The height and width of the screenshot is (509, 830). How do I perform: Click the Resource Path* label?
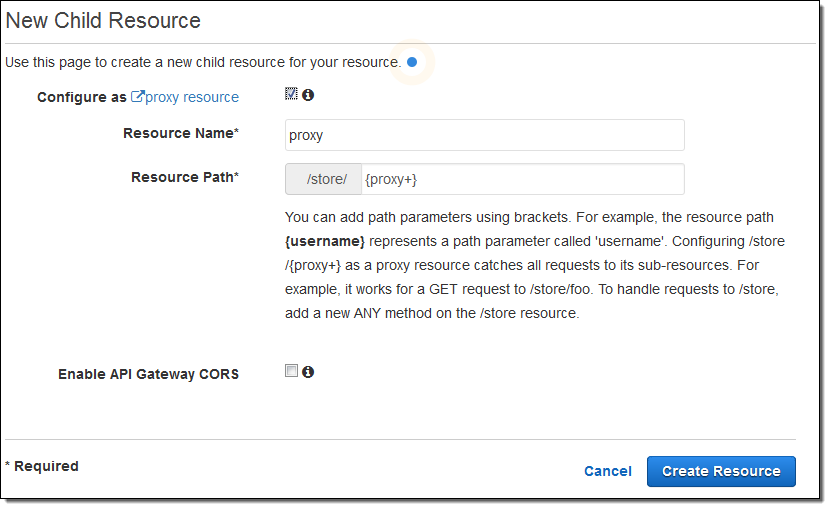184,178
